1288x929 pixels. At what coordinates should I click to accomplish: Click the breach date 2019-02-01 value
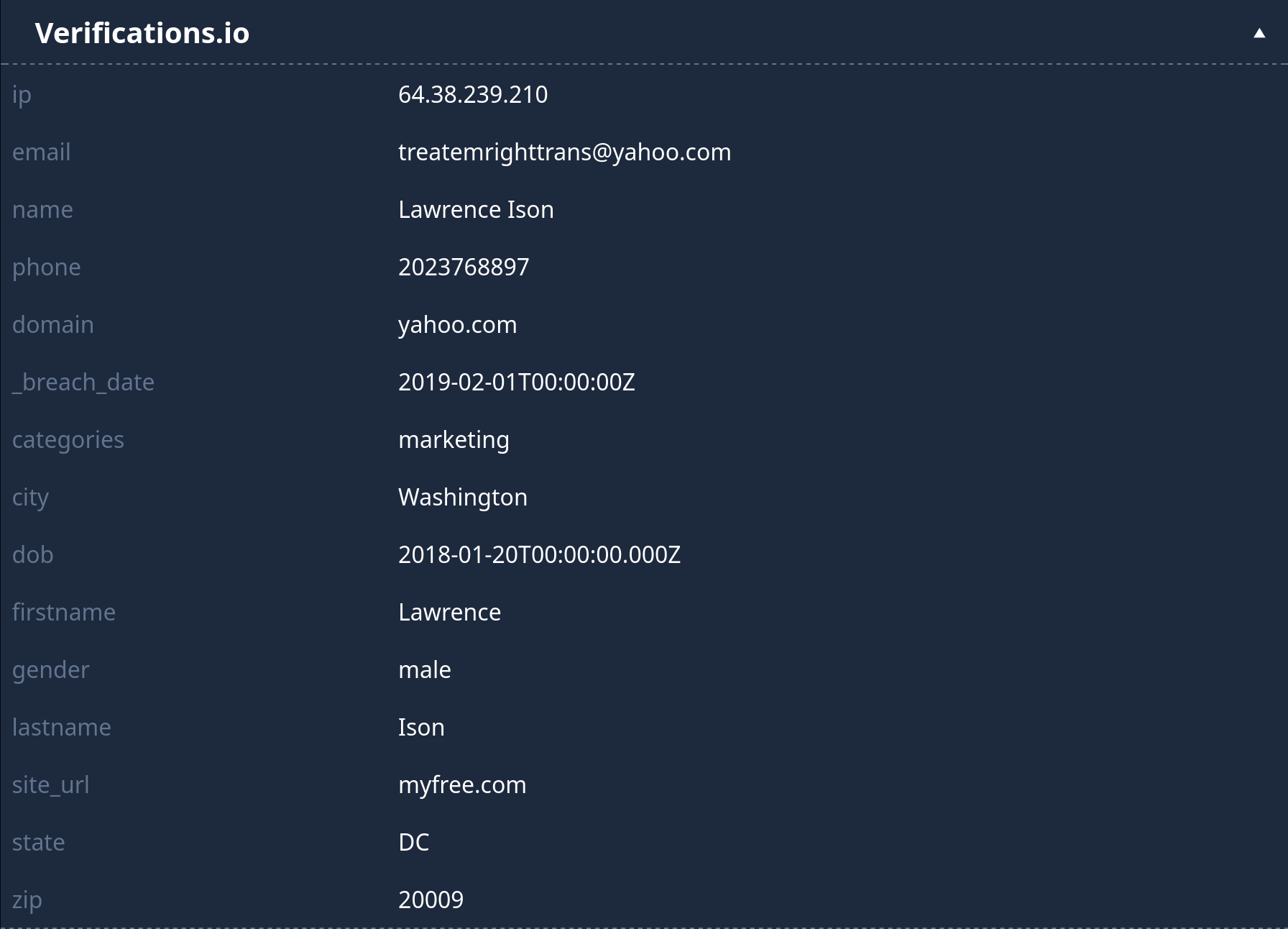(516, 382)
